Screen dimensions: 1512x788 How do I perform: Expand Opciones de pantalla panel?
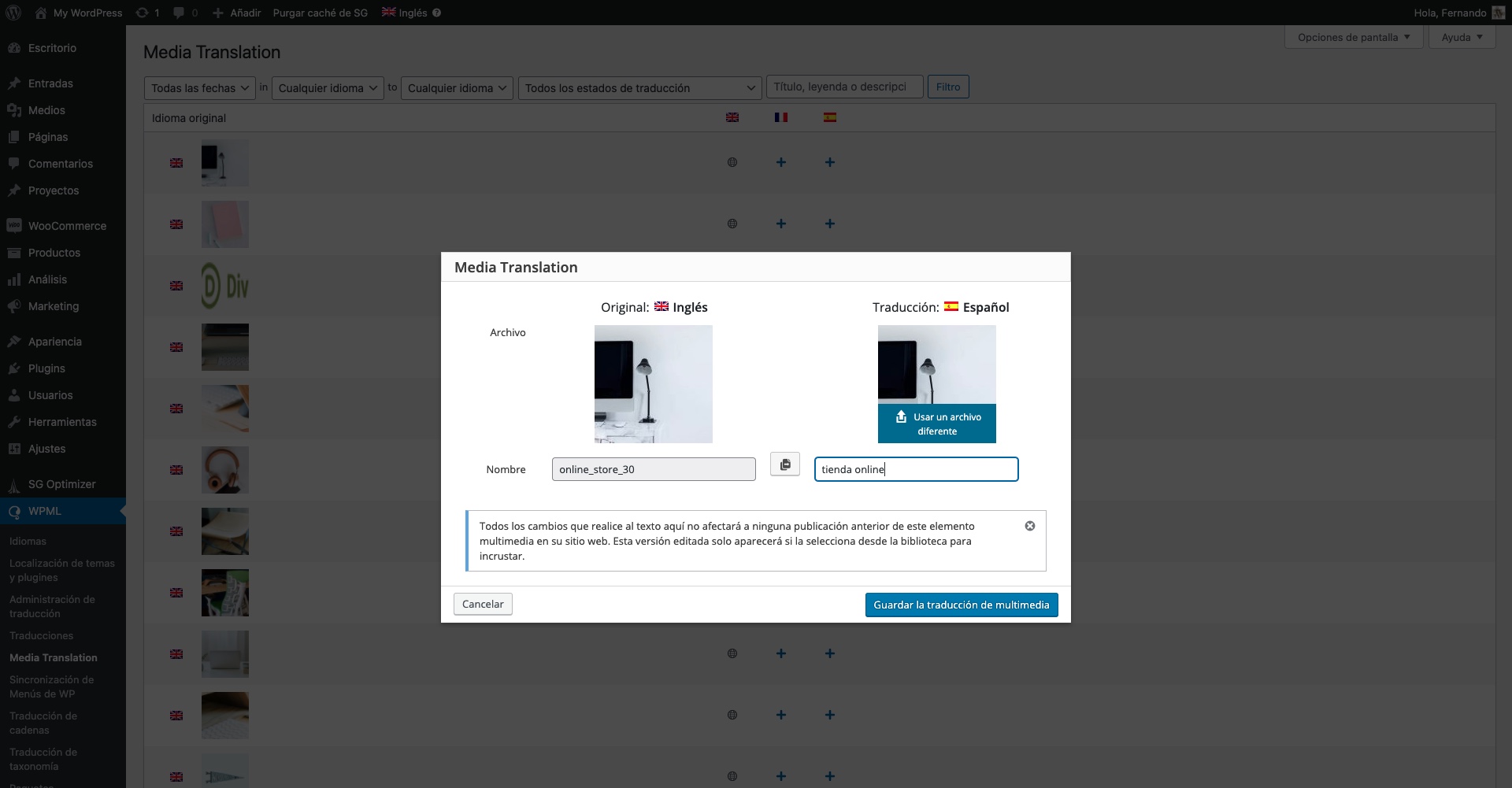1353,37
